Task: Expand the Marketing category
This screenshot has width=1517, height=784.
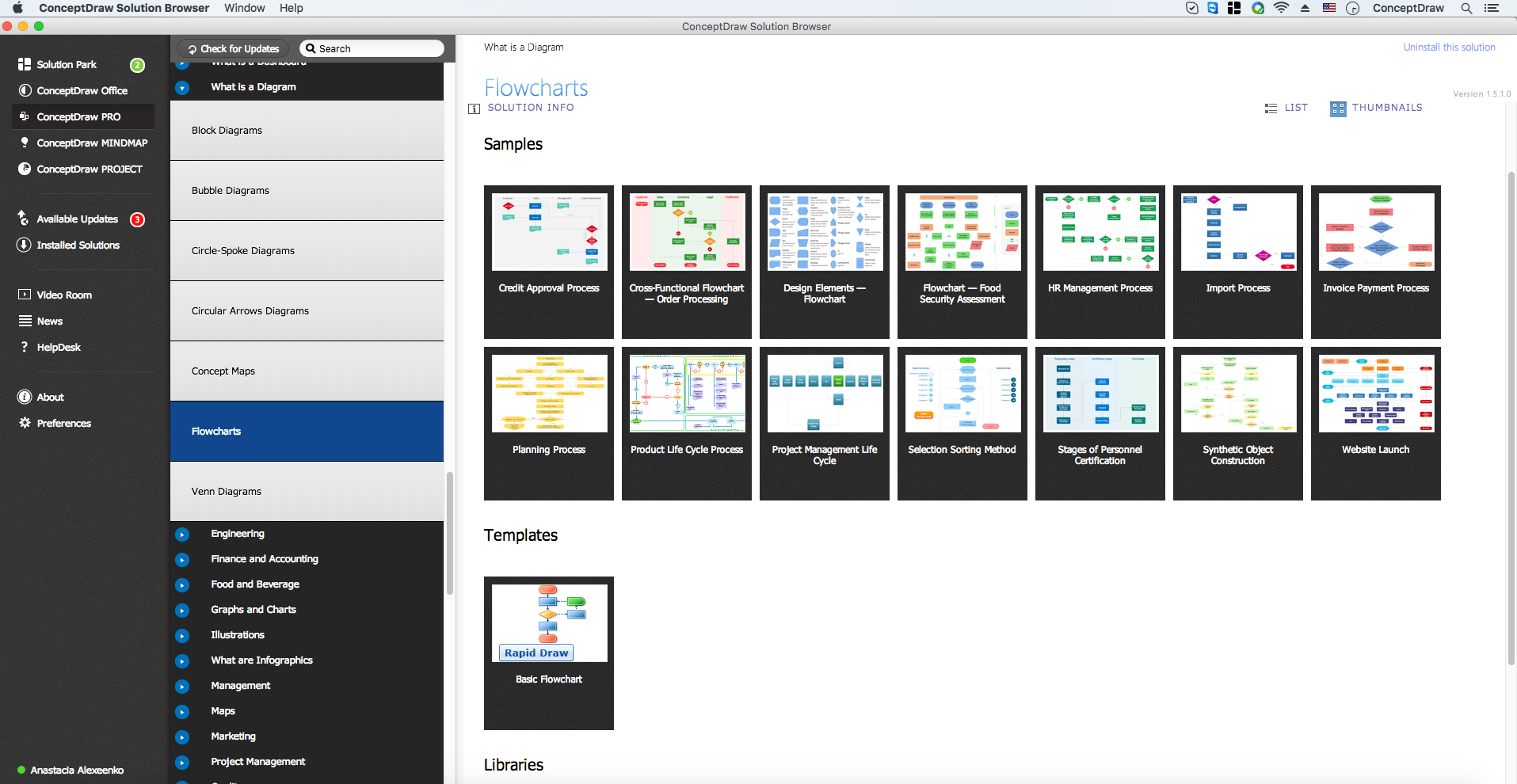Action: 182,737
